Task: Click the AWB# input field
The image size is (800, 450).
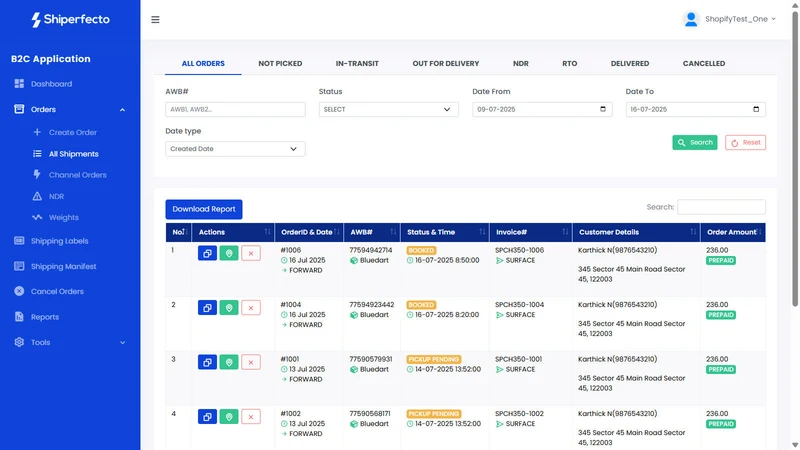Action: pos(235,109)
